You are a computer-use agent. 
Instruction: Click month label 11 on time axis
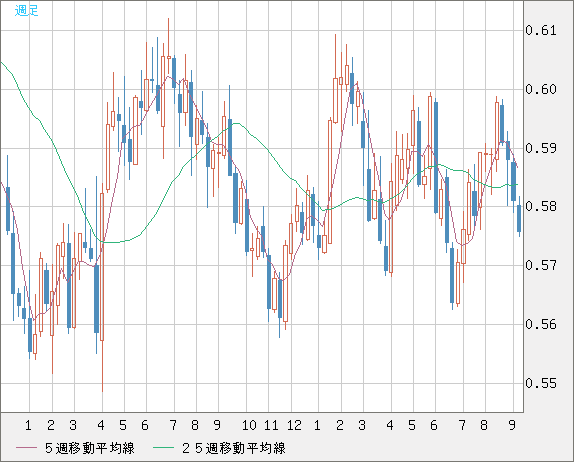click(271, 425)
